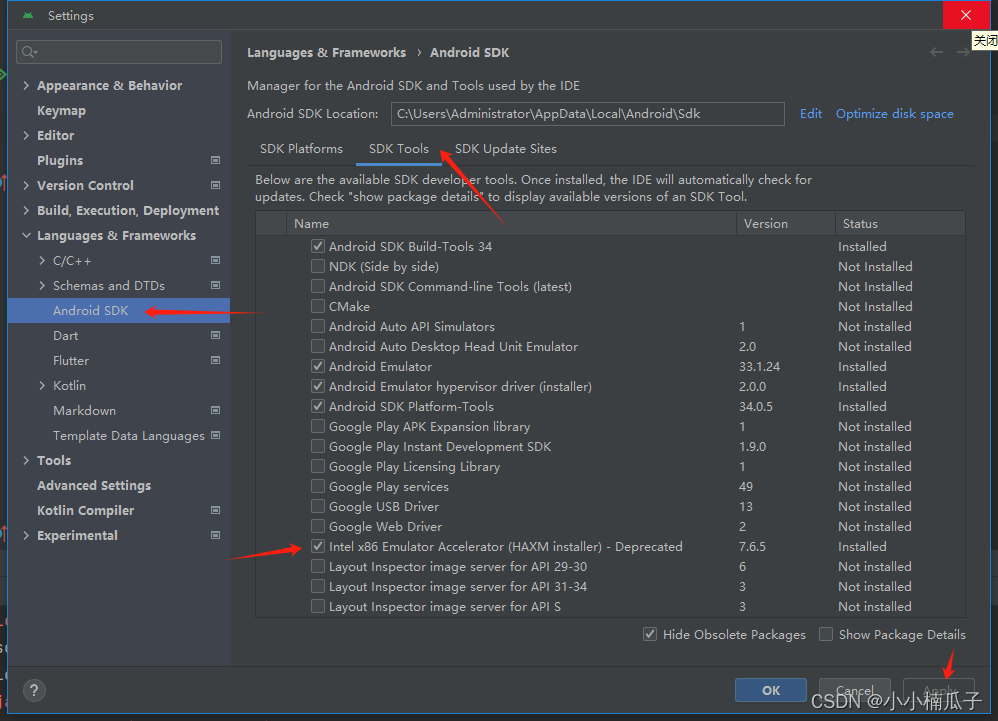Click Android SDK Location path field
The width and height of the screenshot is (998, 721).
point(587,114)
